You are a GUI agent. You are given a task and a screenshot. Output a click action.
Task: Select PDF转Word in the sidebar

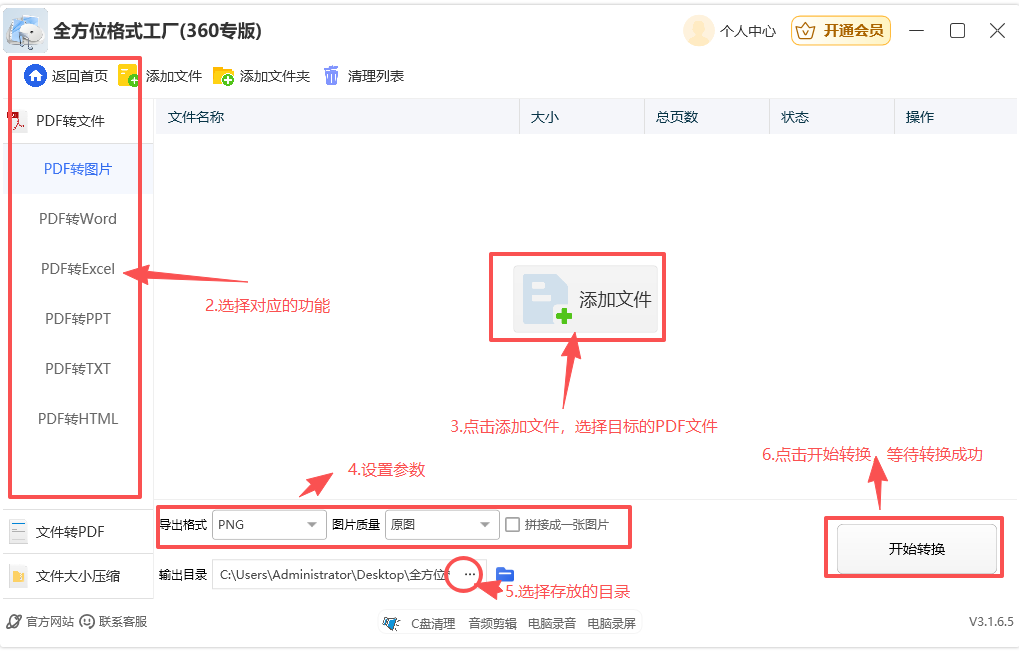click(78, 219)
